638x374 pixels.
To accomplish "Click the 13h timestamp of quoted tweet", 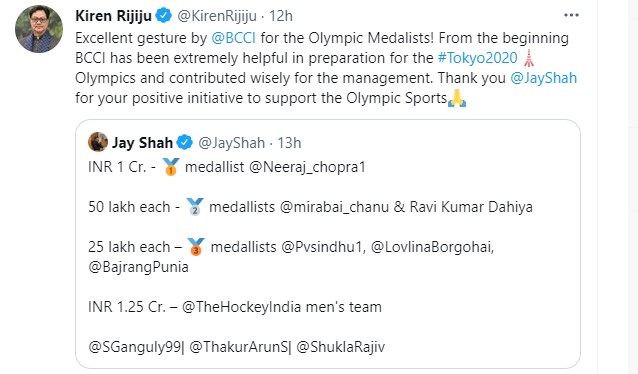I will coord(289,143).
